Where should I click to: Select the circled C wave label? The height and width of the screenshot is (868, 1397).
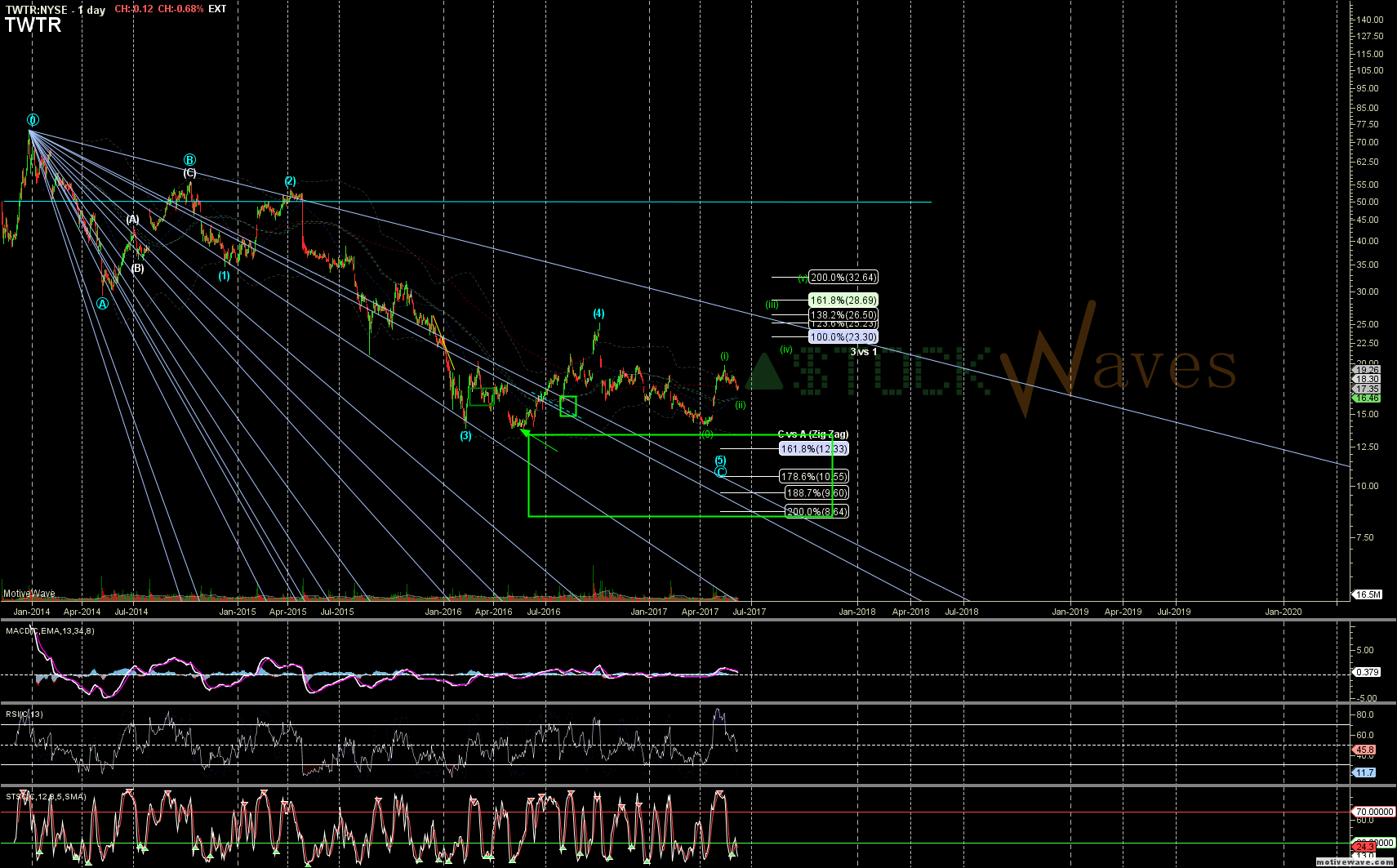pos(721,473)
